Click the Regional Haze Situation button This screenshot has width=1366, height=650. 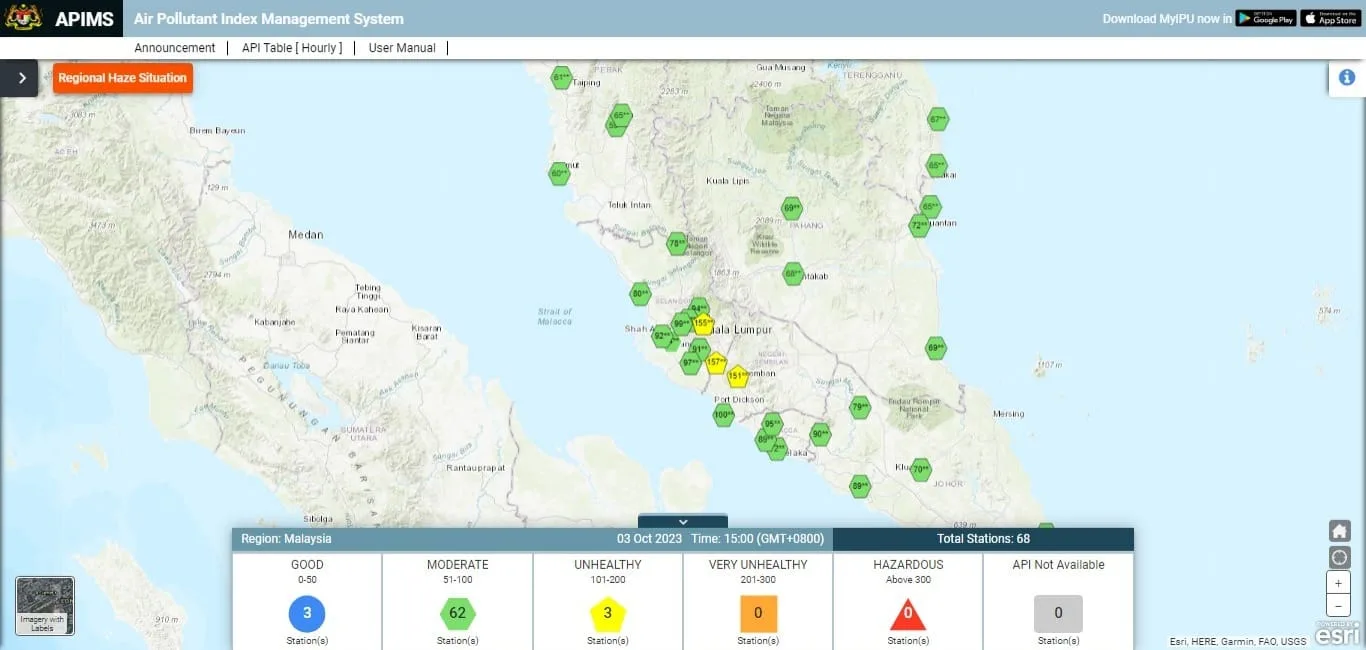(x=122, y=78)
